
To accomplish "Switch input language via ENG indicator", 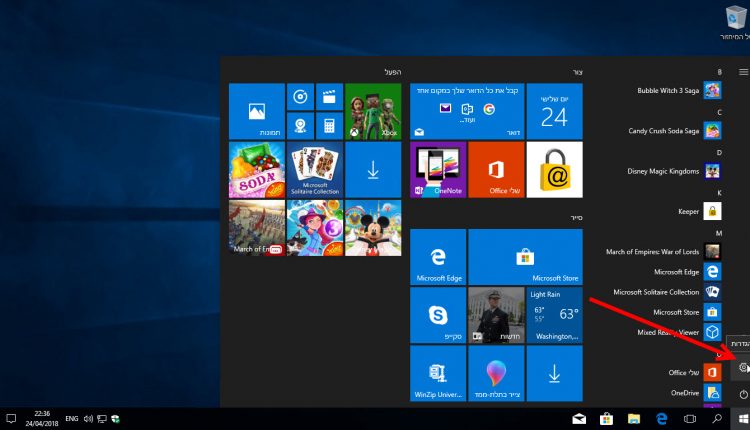I will 72,419.
